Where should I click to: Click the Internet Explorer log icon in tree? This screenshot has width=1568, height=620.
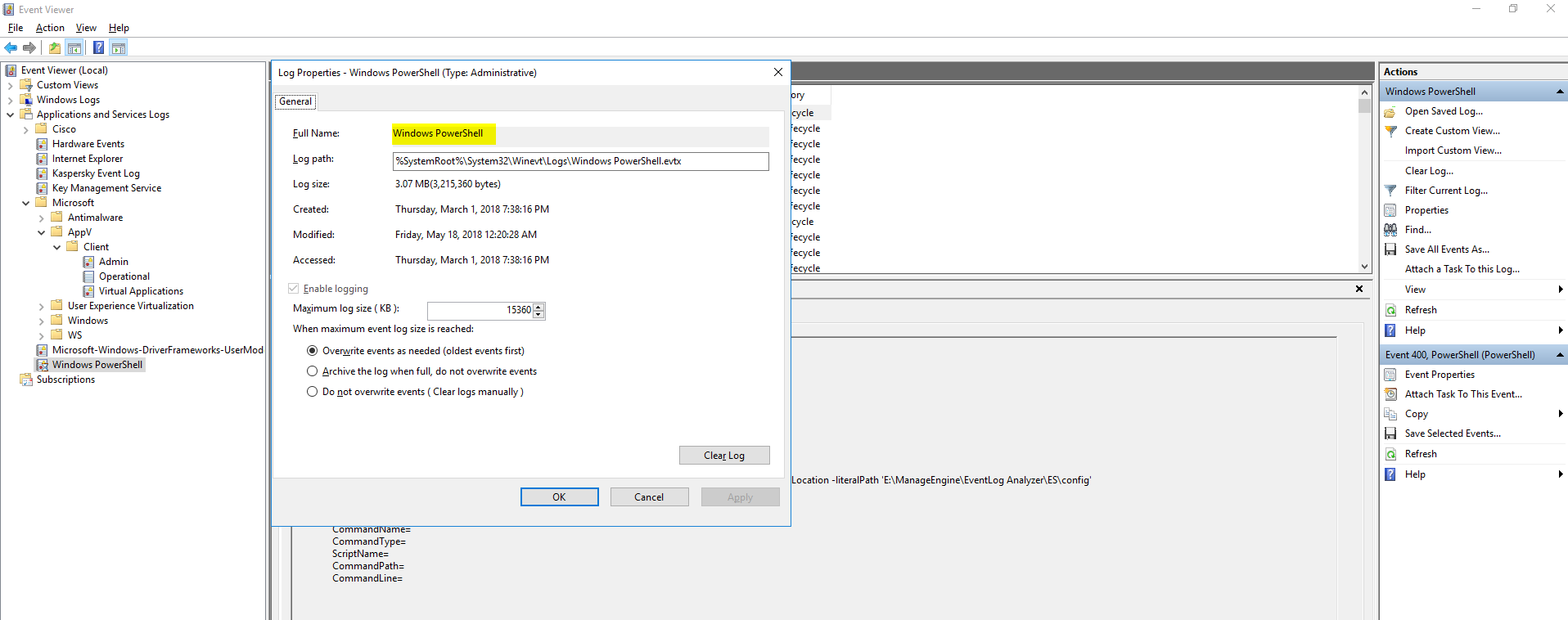coord(42,159)
